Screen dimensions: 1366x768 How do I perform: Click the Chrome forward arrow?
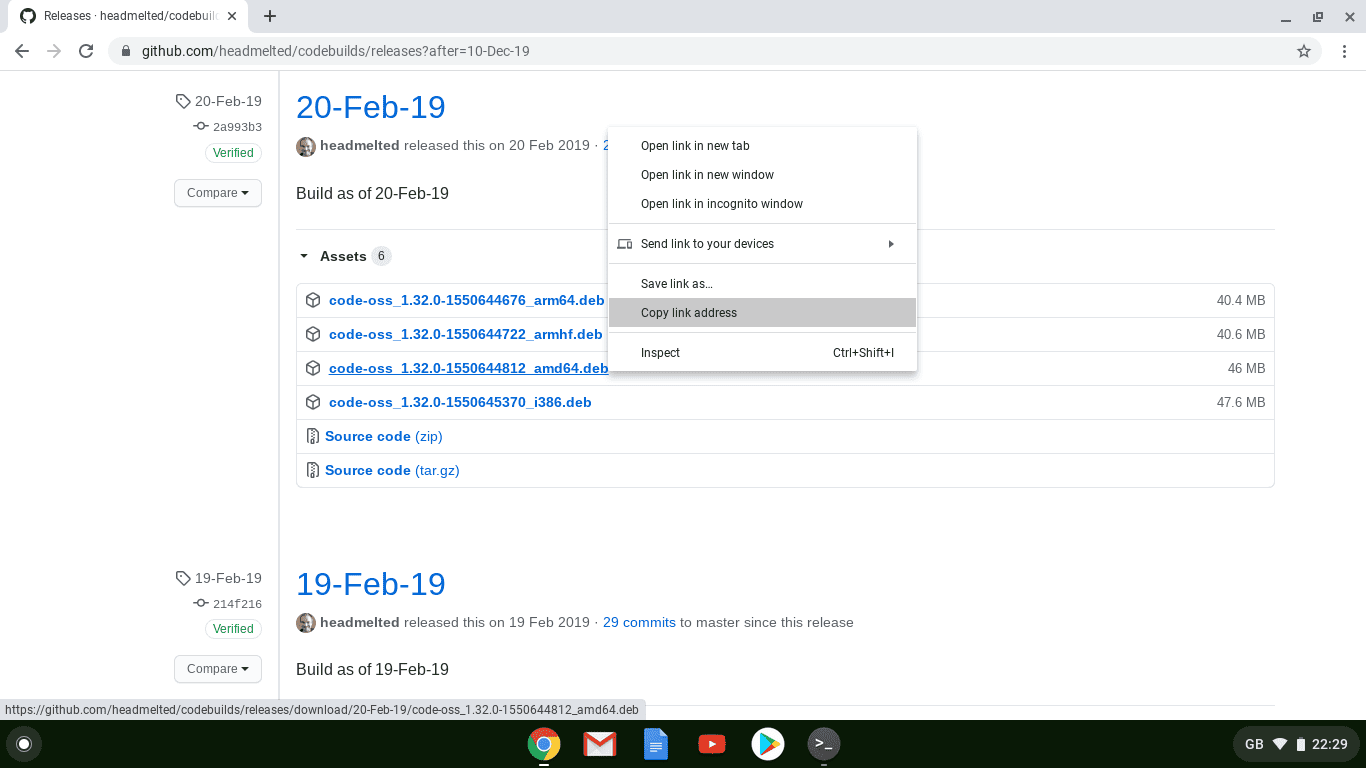coord(54,51)
